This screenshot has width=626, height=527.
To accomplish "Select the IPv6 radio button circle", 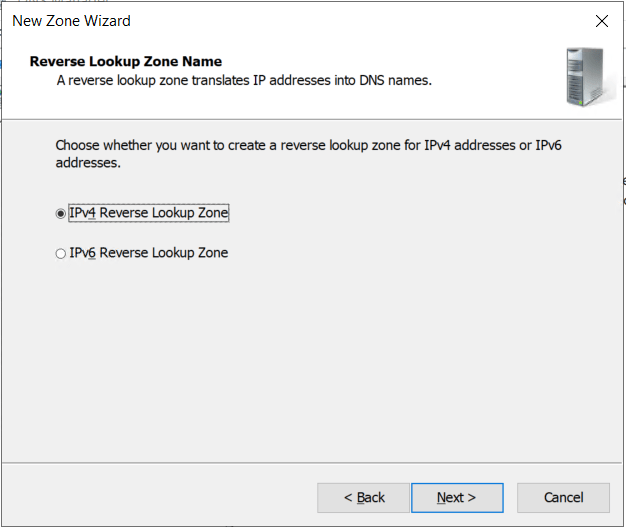I will (61, 254).
